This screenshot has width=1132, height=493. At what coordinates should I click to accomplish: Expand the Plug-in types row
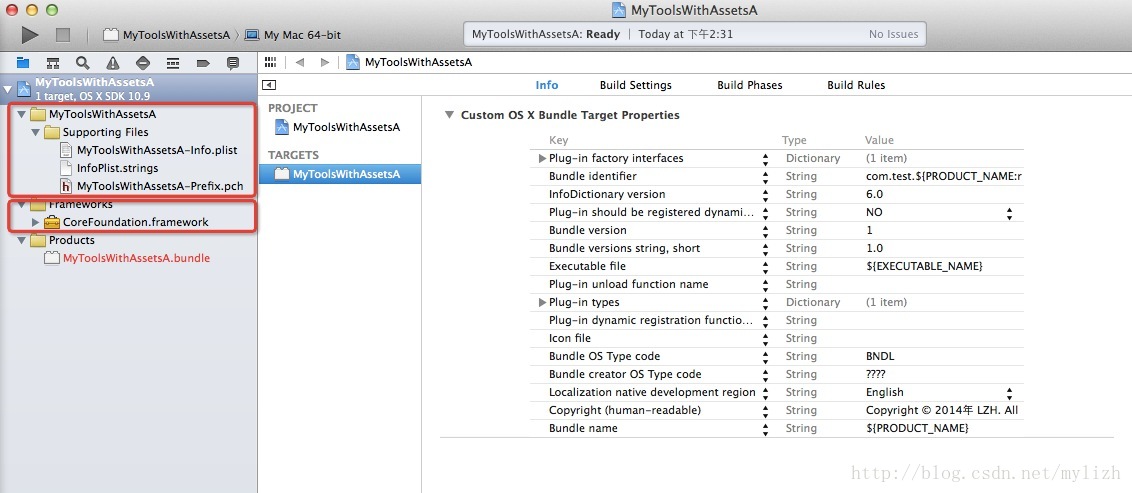543,302
